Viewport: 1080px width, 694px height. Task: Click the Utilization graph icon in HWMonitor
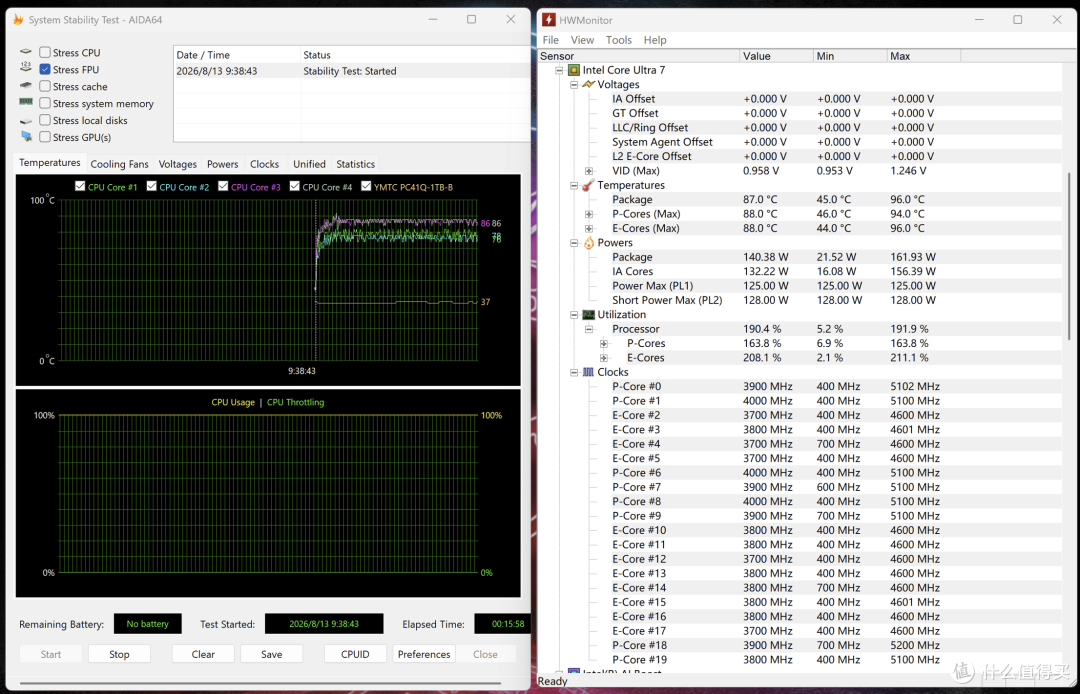pos(588,315)
